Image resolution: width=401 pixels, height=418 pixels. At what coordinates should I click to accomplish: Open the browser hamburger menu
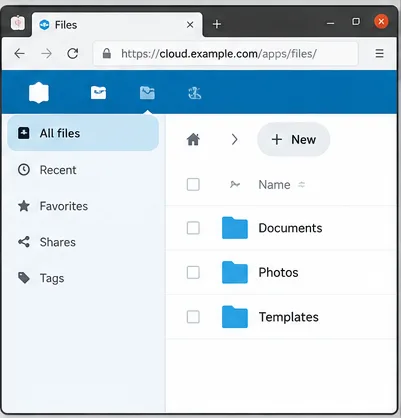click(x=379, y=53)
